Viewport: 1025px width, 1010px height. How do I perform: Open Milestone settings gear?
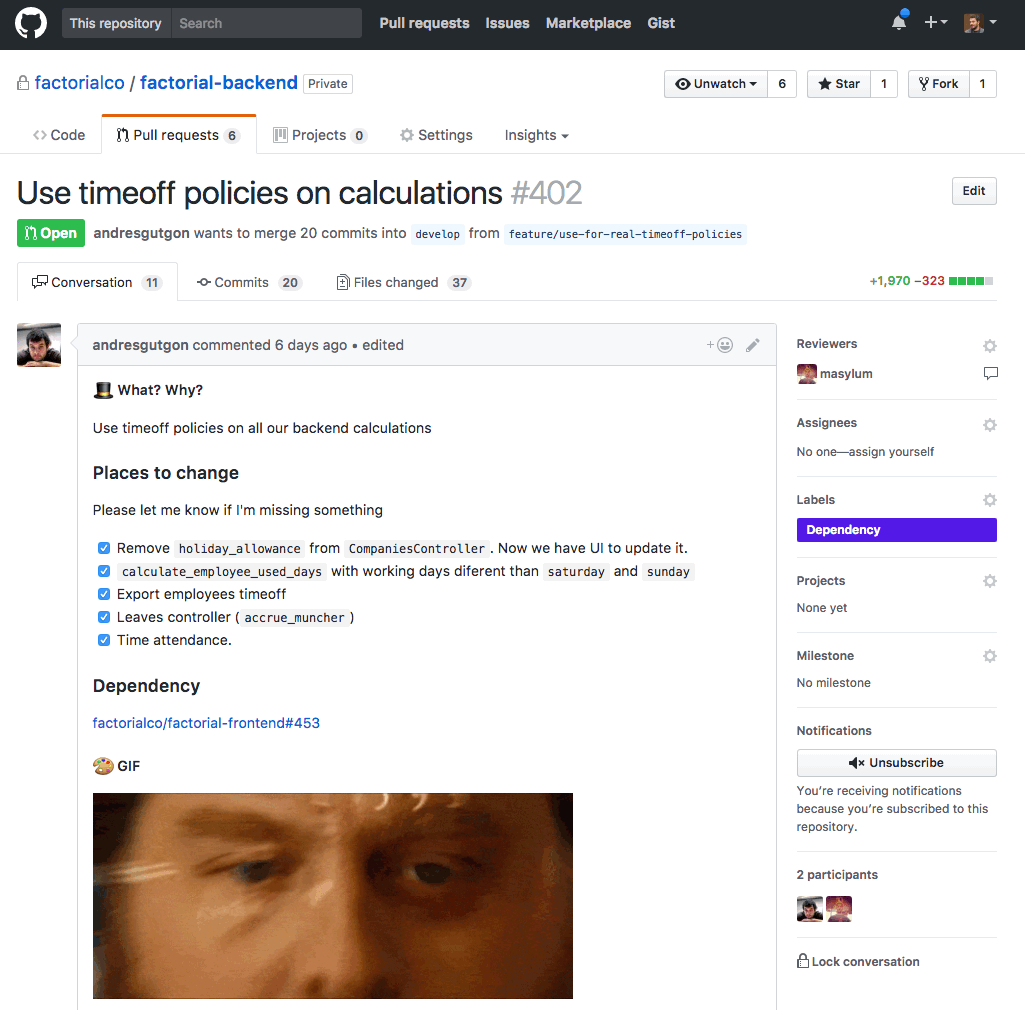click(x=990, y=656)
